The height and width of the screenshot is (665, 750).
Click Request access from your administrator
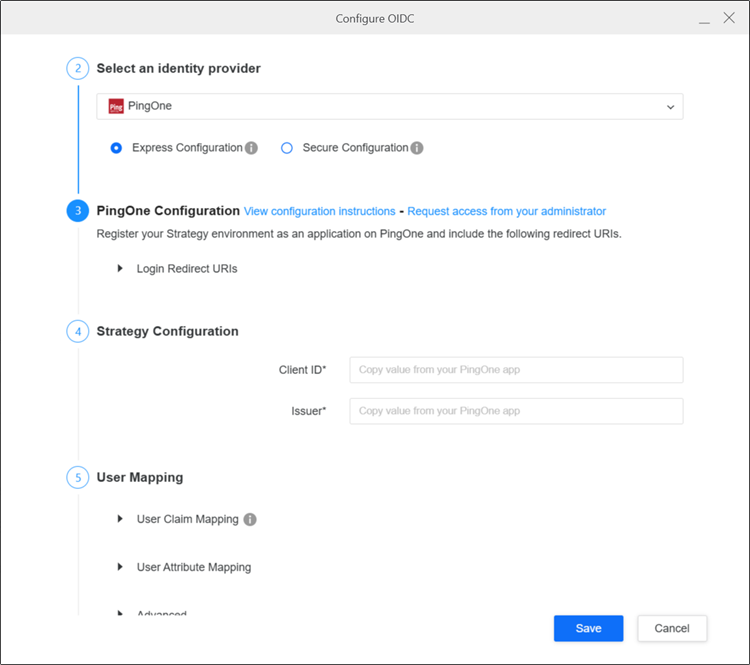click(x=506, y=211)
